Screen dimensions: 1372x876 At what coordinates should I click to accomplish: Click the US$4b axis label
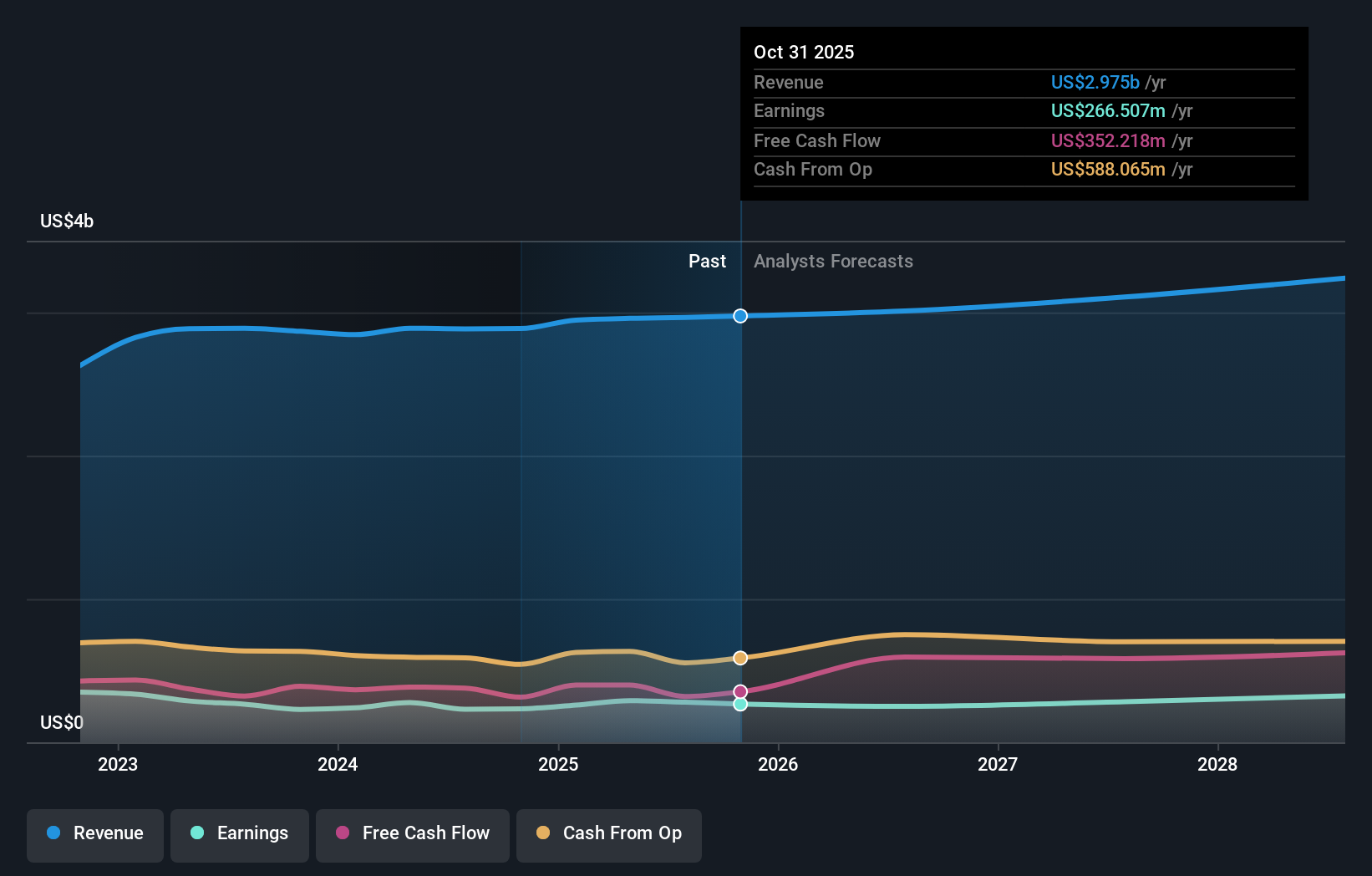(65, 220)
